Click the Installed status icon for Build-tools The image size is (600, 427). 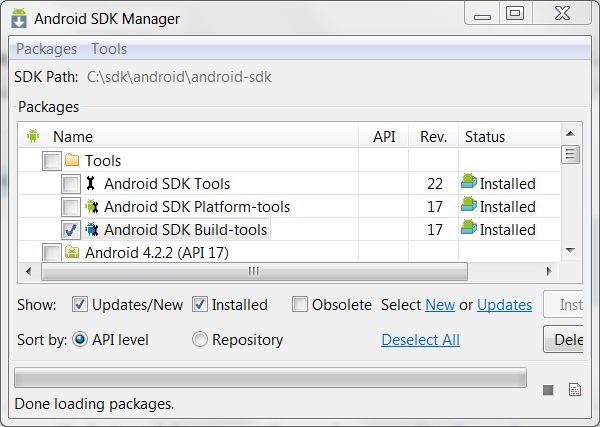coord(469,227)
